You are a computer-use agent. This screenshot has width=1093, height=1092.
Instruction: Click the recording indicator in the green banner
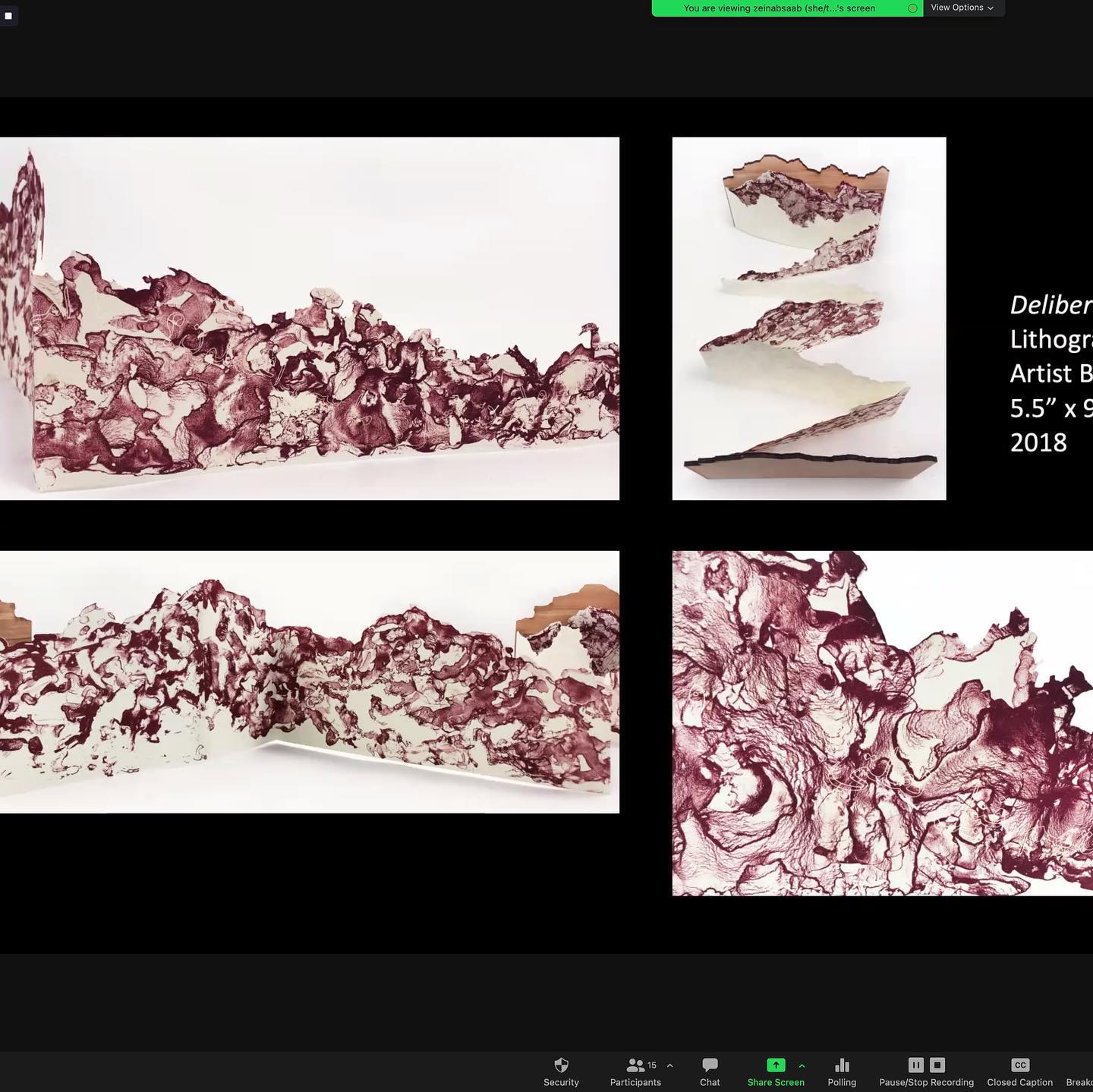(912, 8)
